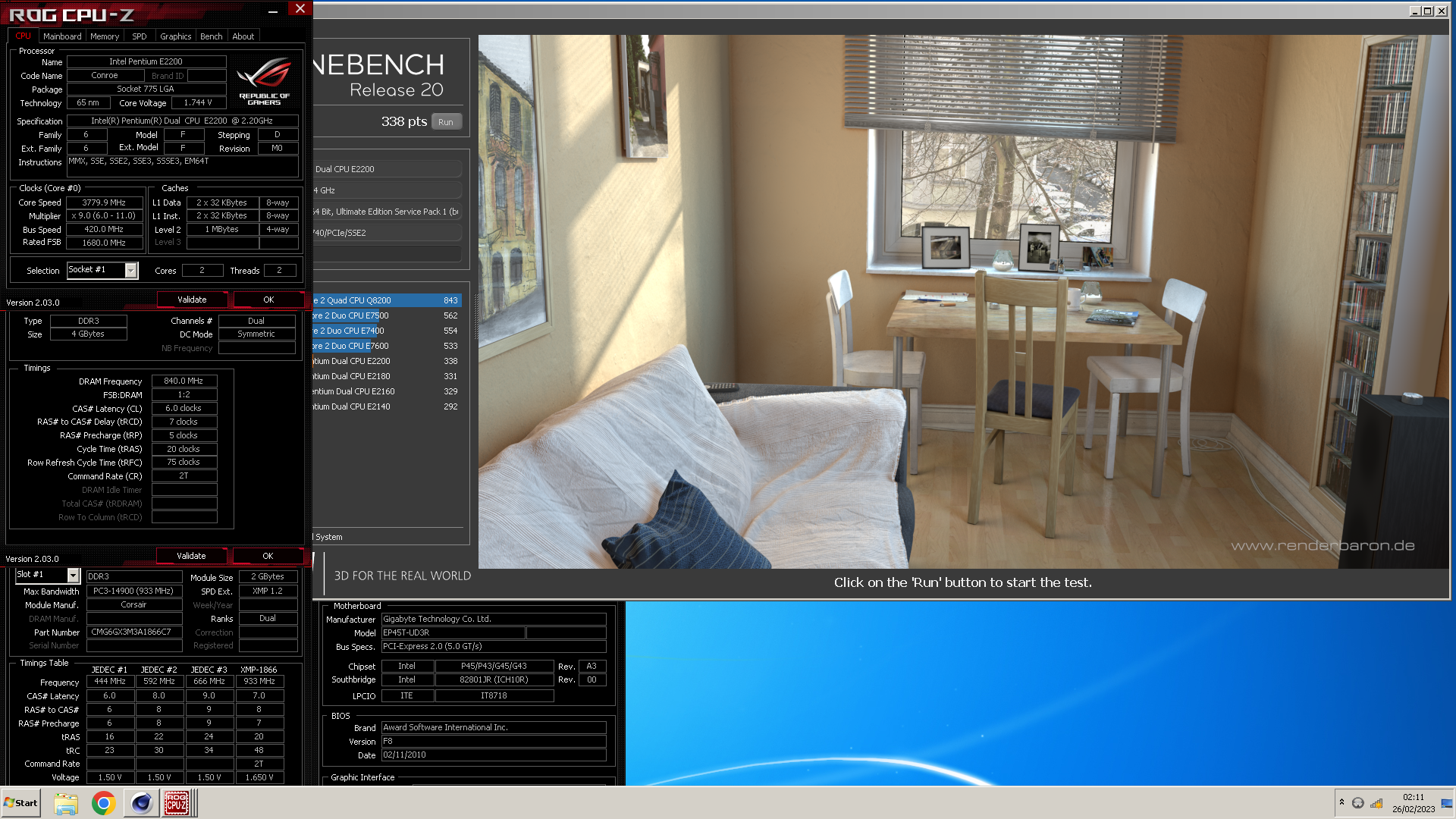Viewport: 1456px width, 819px height.
Task: Maximize the Cinebench window
Action: tap(1427, 11)
